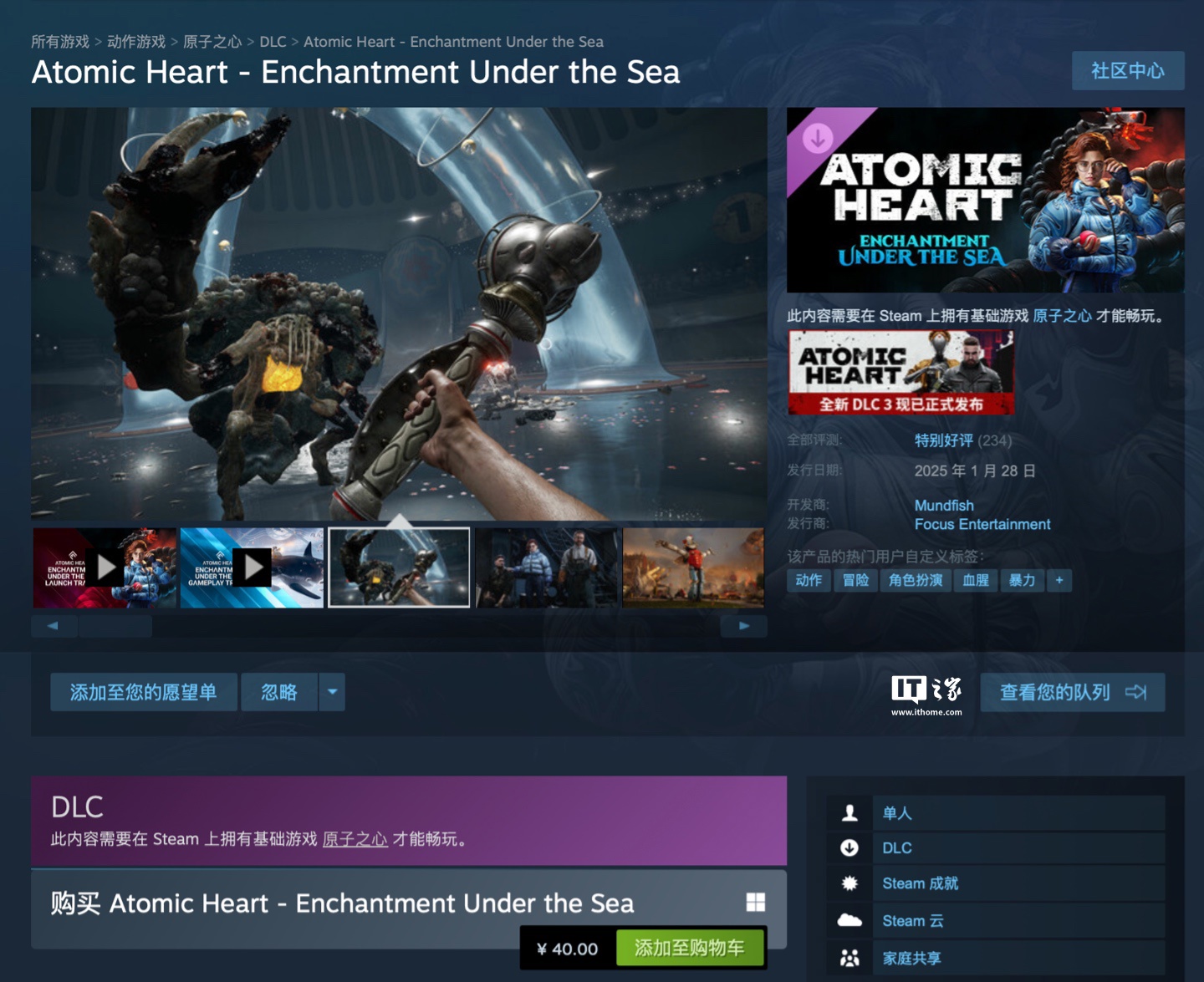Image resolution: width=1204 pixels, height=982 pixels.
Task: Click 添加至购物车 green button
Action: click(690, 948)
